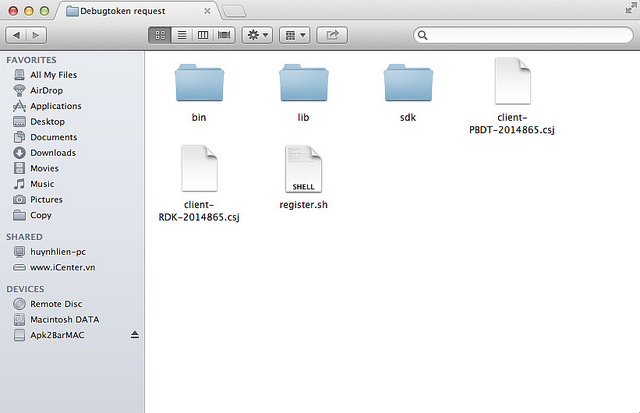The image size is (640, 413).
Task: Click the client-PBDT-2014865.csj file name
Action: click(x=512, y=124)
